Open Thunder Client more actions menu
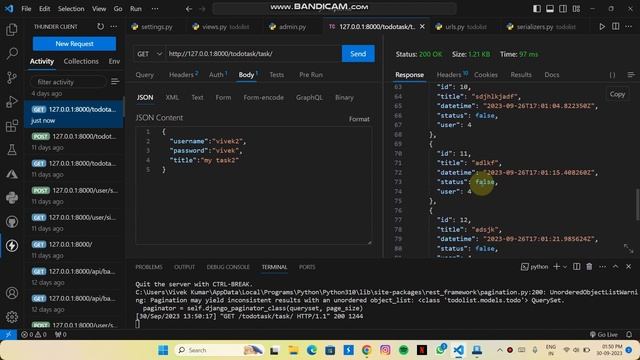 tap(113, 27)
